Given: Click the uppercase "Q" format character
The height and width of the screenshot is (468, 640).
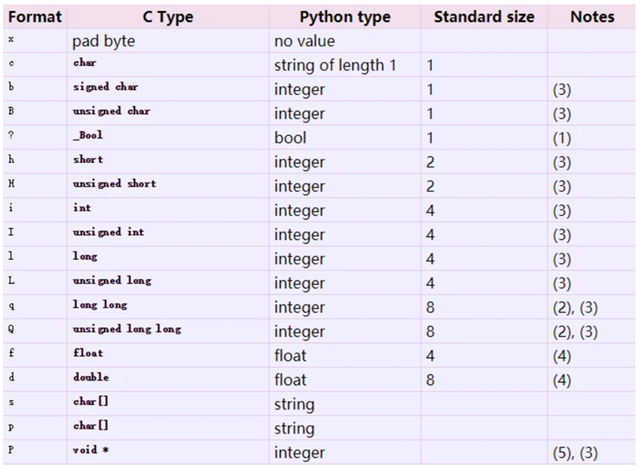Looking at the screenshot, I should (x=11, y=329).
